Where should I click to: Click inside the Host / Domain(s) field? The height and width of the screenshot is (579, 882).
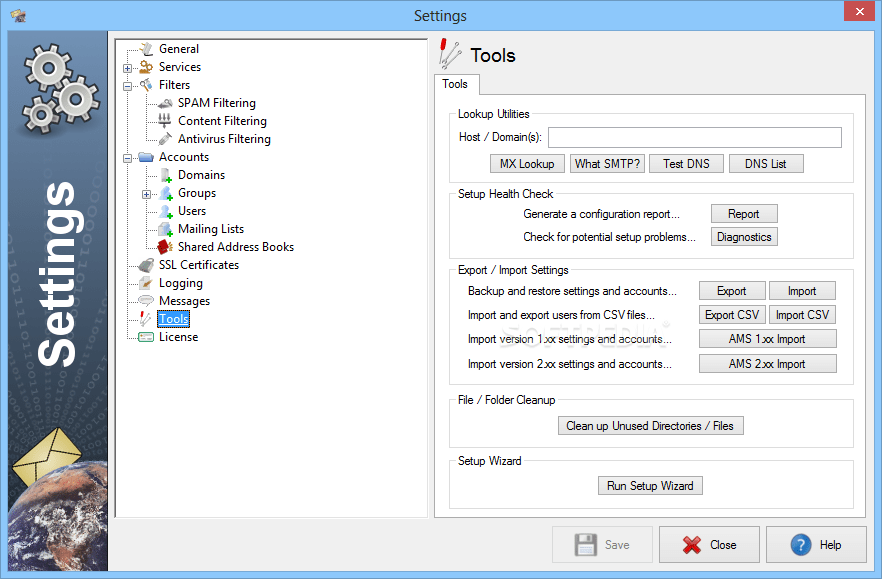695,137
